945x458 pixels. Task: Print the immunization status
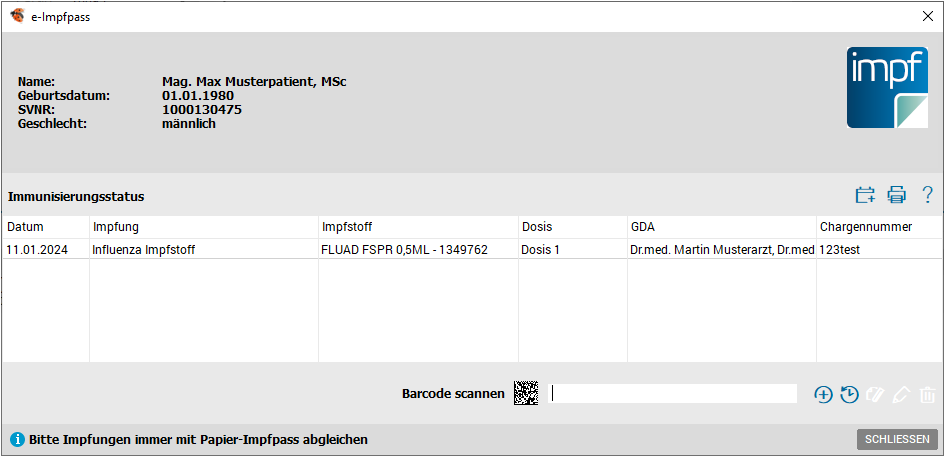[896, 195]
